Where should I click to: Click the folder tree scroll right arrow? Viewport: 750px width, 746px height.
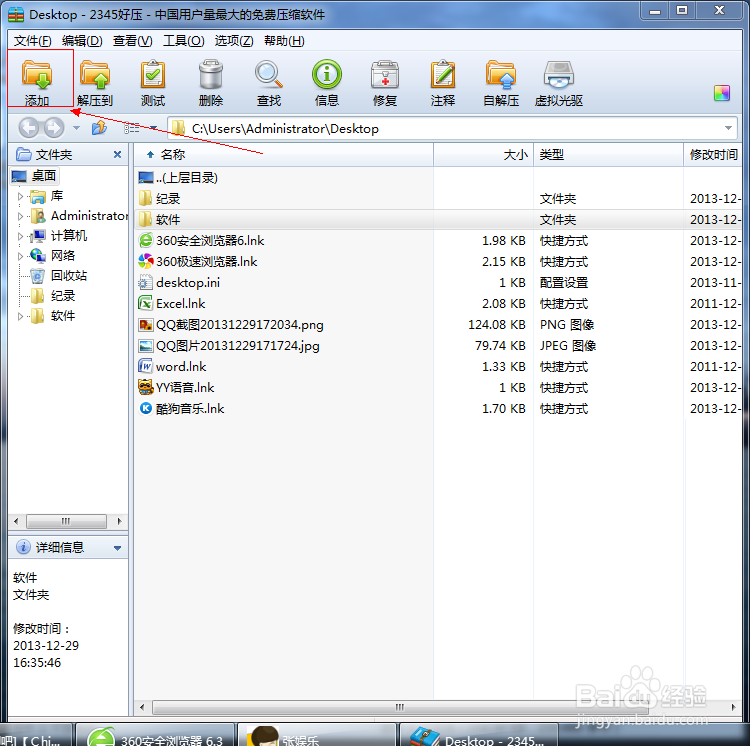pos(119,521)
